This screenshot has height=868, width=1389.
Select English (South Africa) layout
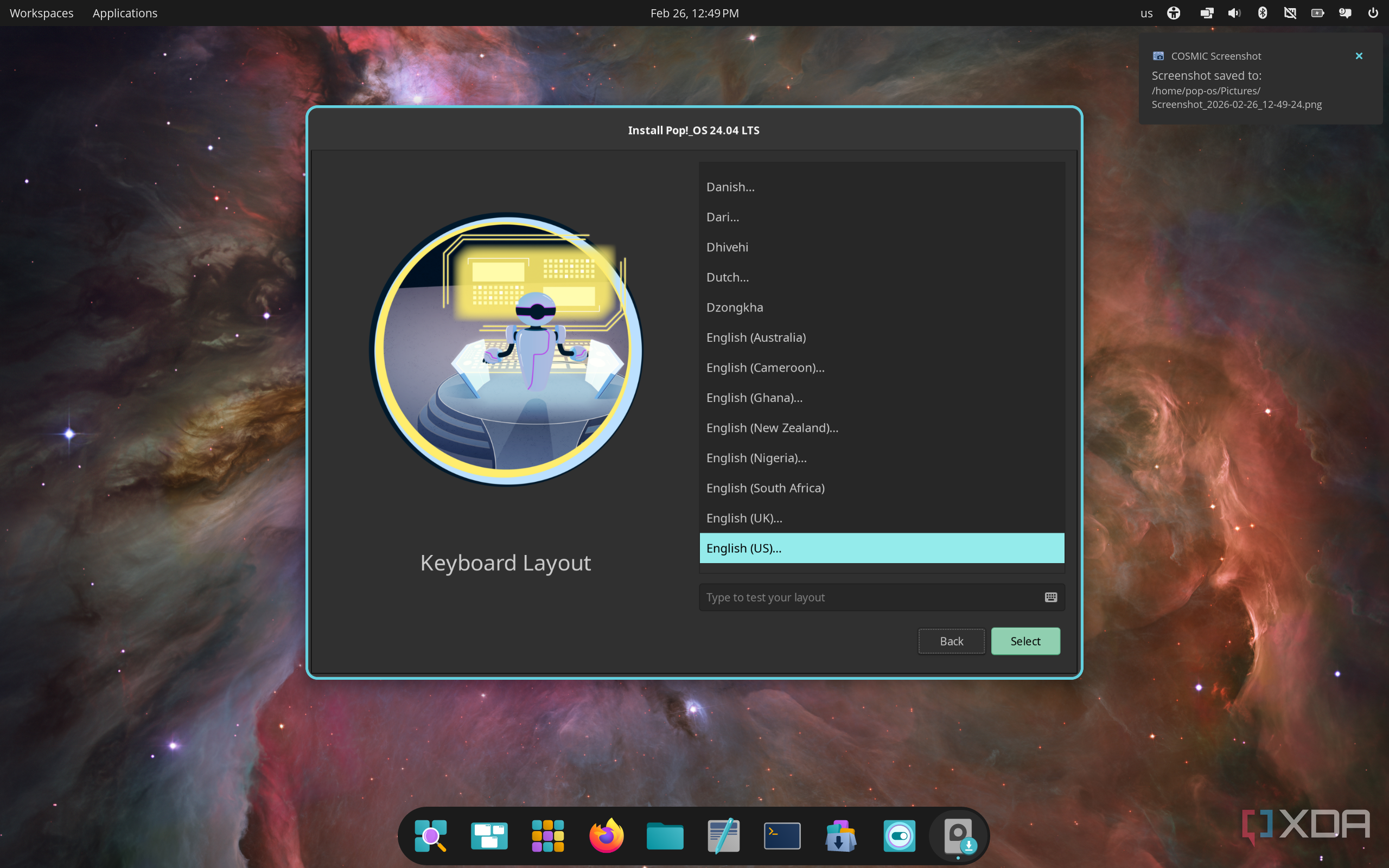(x=882, y=488)
